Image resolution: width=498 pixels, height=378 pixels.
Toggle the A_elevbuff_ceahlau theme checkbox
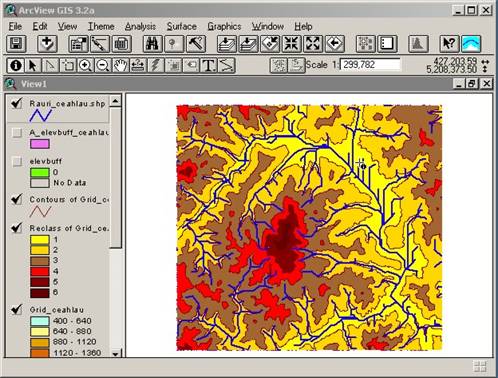click(17, 133)
